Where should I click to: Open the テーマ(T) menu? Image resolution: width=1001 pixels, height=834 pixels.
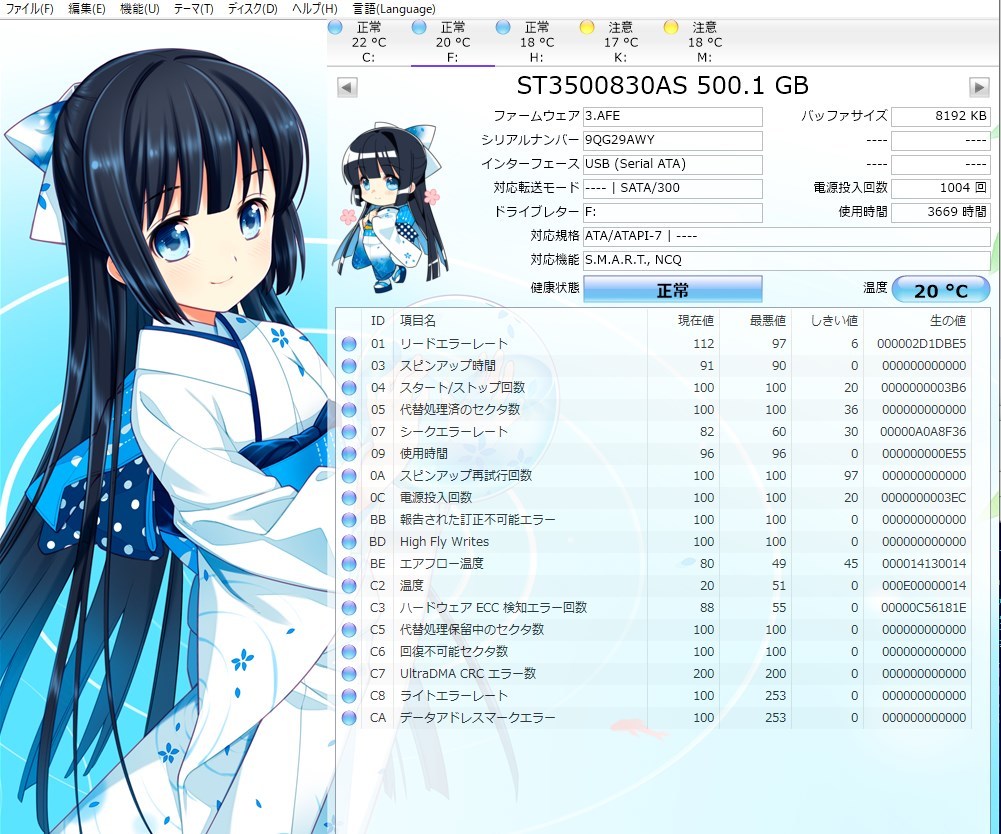[x=193, y=9]
